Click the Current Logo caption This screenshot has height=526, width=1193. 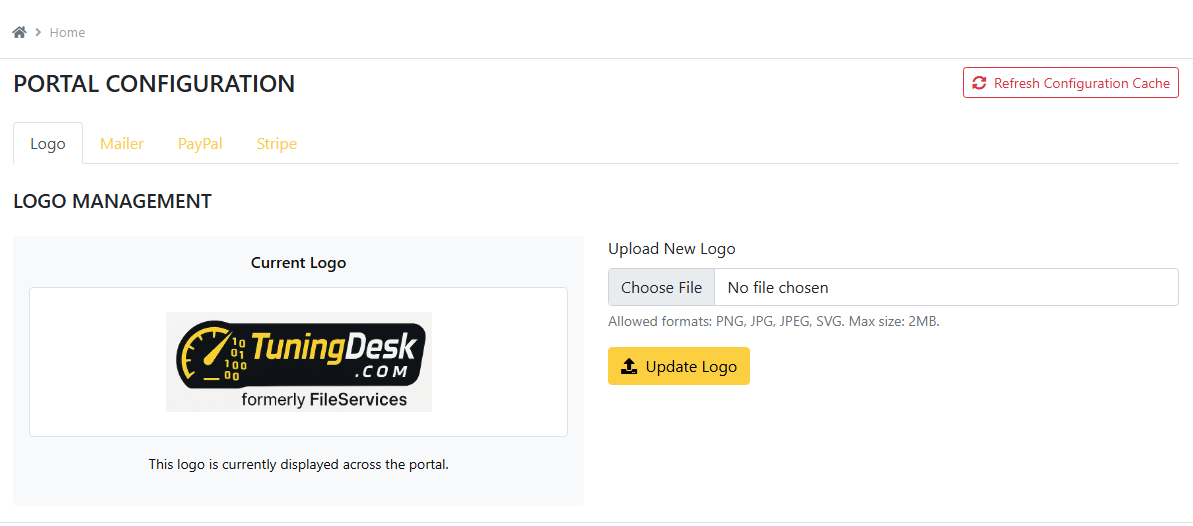298,262
